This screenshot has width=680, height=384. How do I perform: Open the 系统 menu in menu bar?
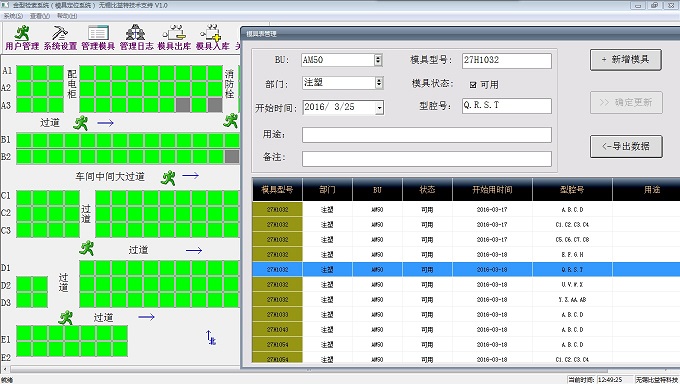pos(13,16)
